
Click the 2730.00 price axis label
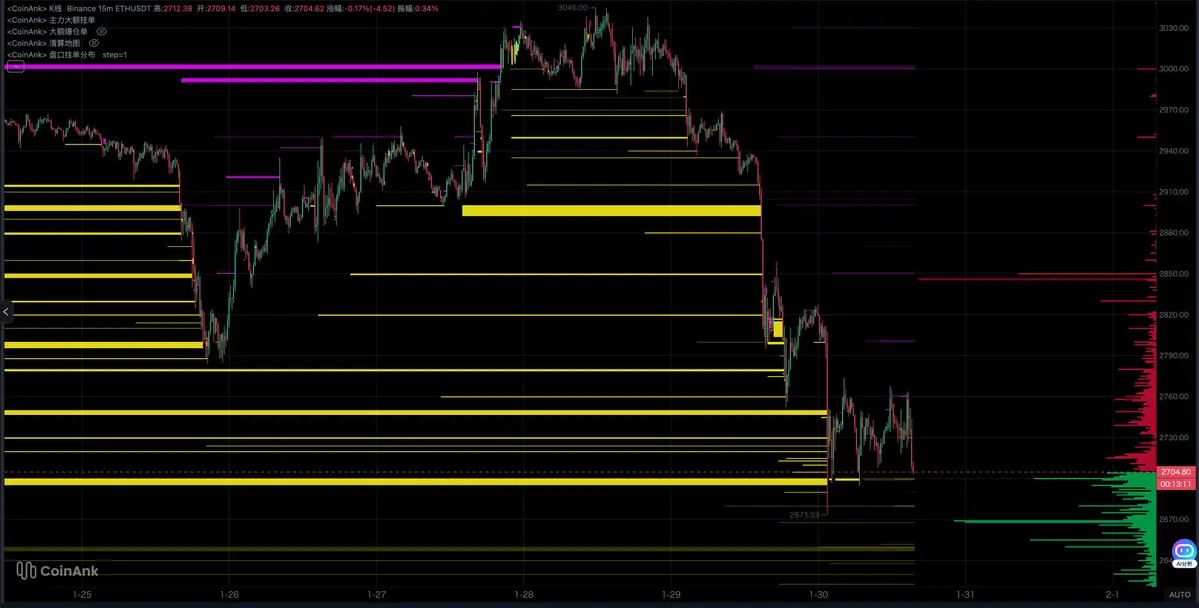(x=1174, y=437)
